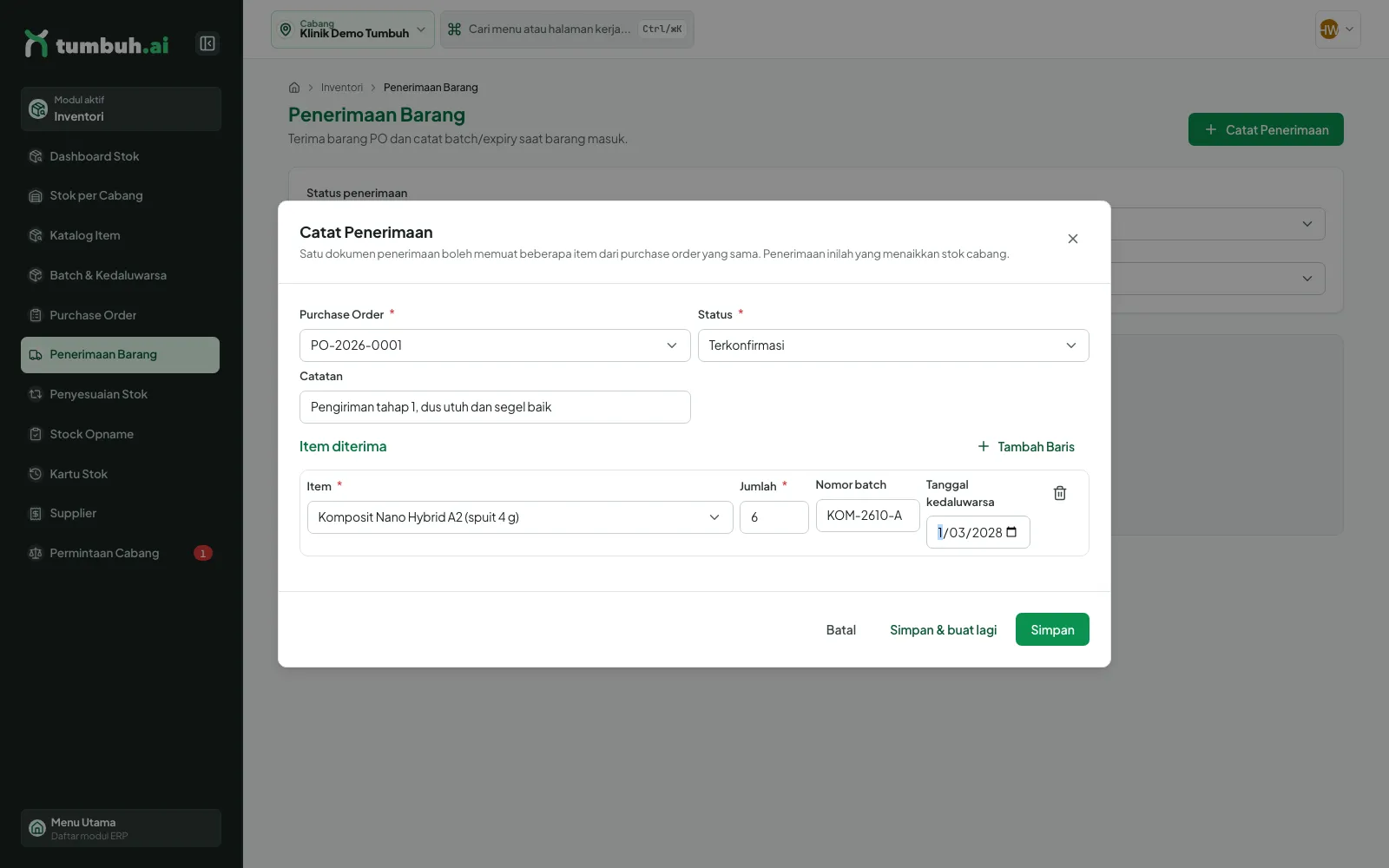The width and height of the screenshot is (1389, 868).
Task: Open Supplier menu item
Action: click(x=121, y=513)
